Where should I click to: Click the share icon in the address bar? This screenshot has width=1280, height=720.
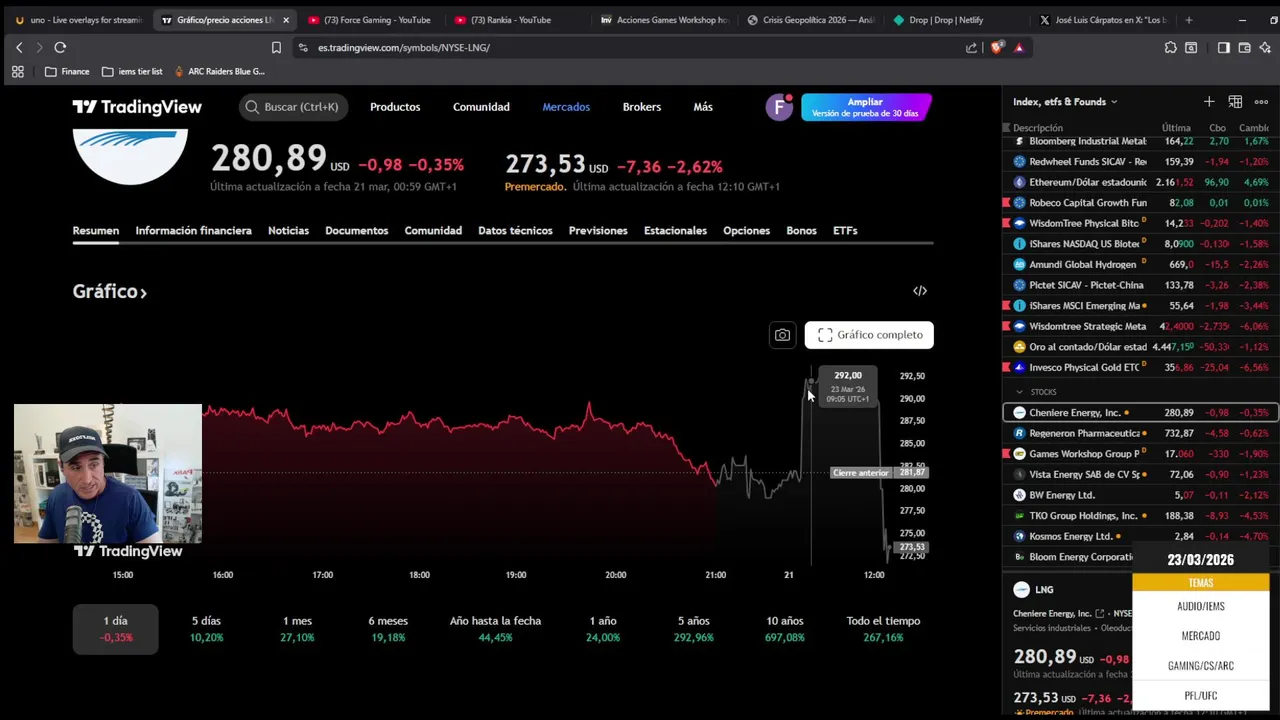click(971, 47)
